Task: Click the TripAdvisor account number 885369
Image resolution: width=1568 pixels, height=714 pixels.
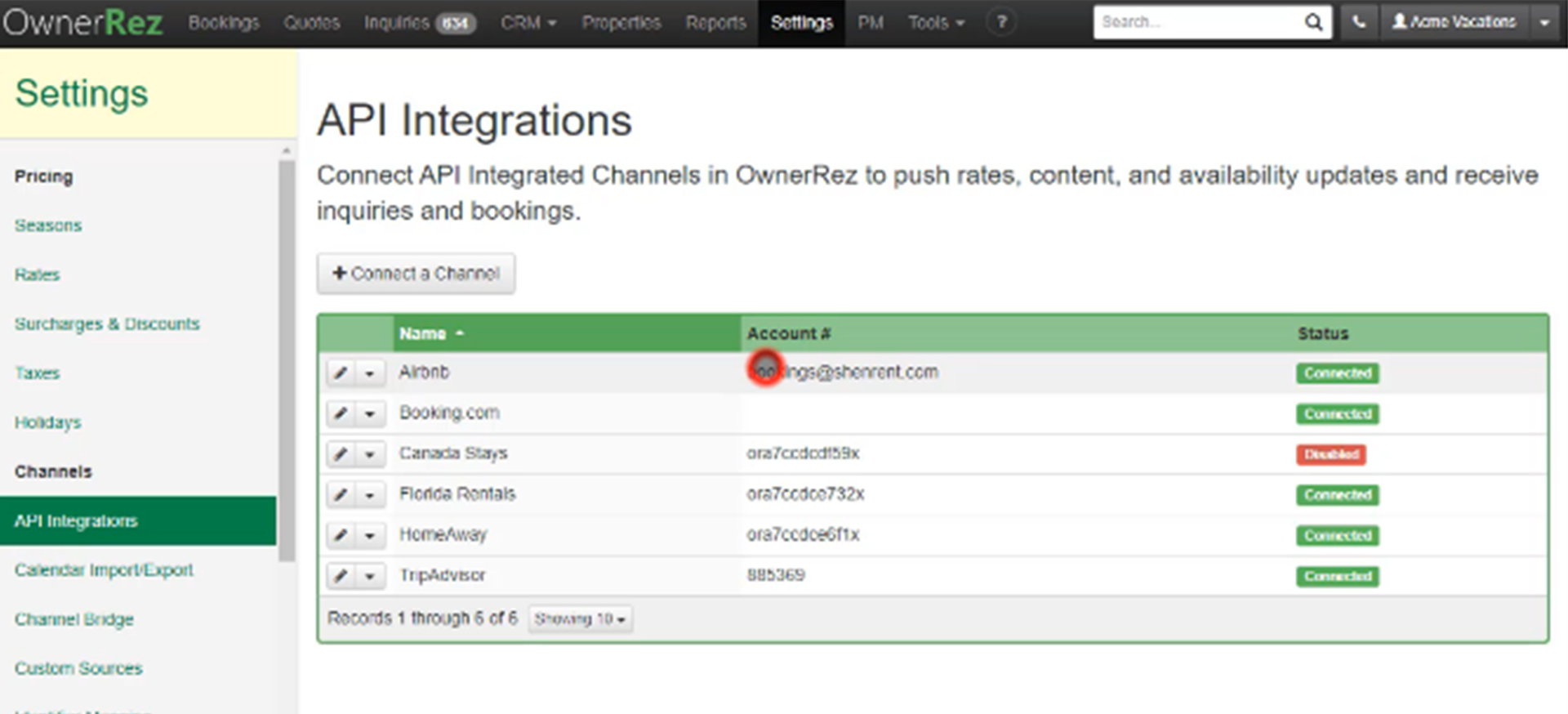Action: [x=776, y=575]
